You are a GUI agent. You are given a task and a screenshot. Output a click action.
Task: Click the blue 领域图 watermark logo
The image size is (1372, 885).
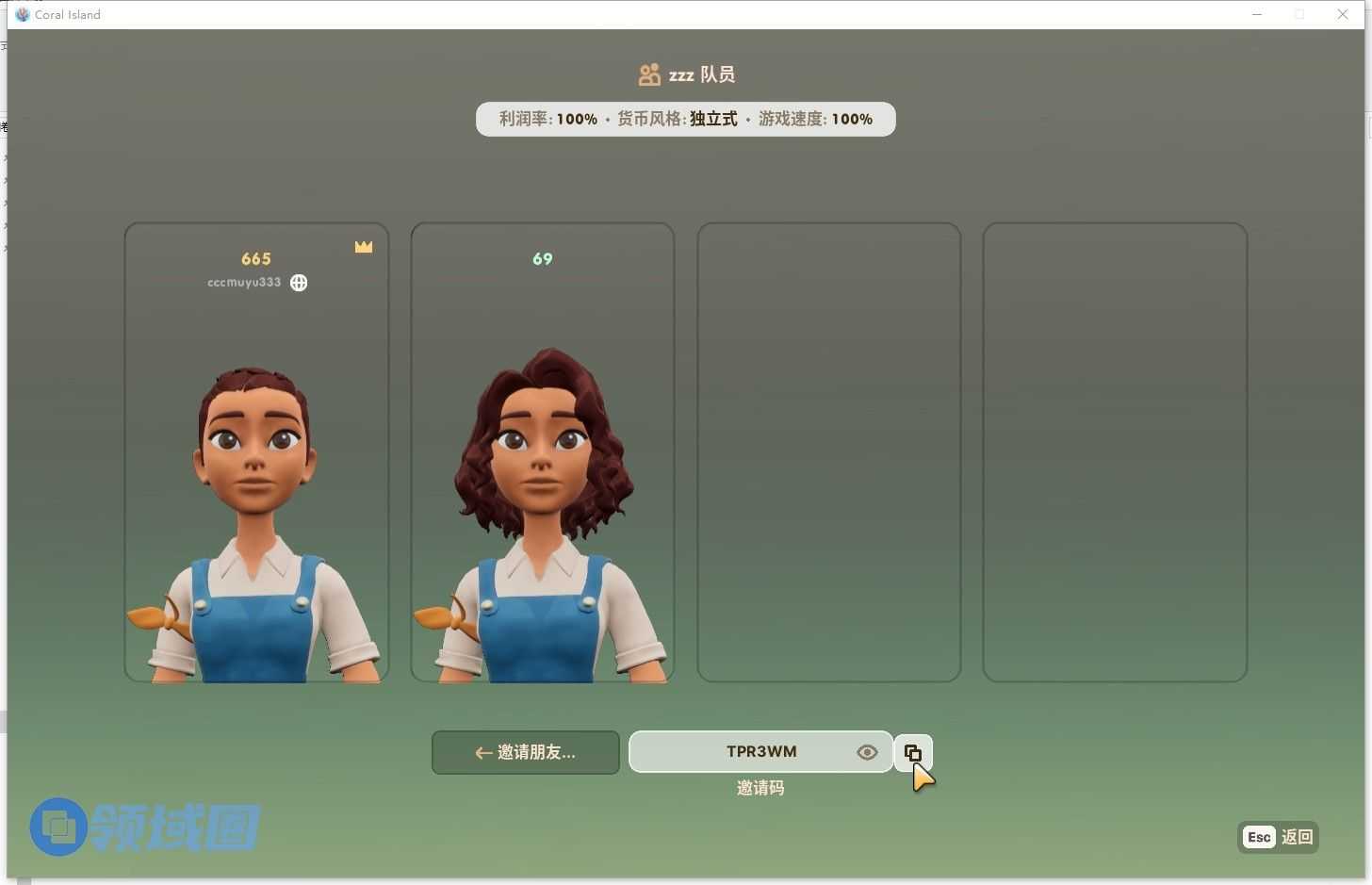pyautogui.click(x=58, y=828)
